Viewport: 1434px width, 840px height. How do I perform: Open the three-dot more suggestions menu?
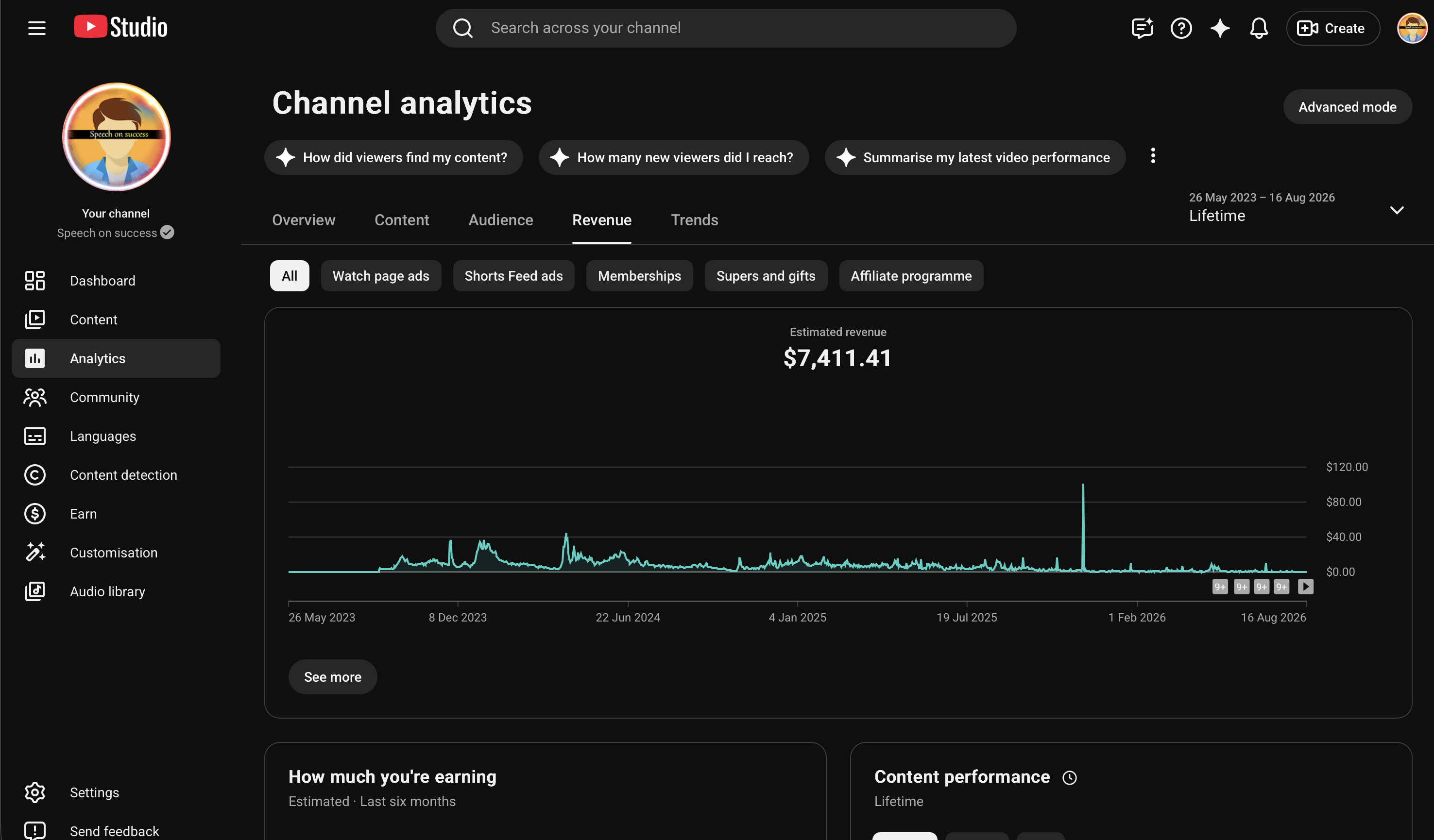(1153, 156)
